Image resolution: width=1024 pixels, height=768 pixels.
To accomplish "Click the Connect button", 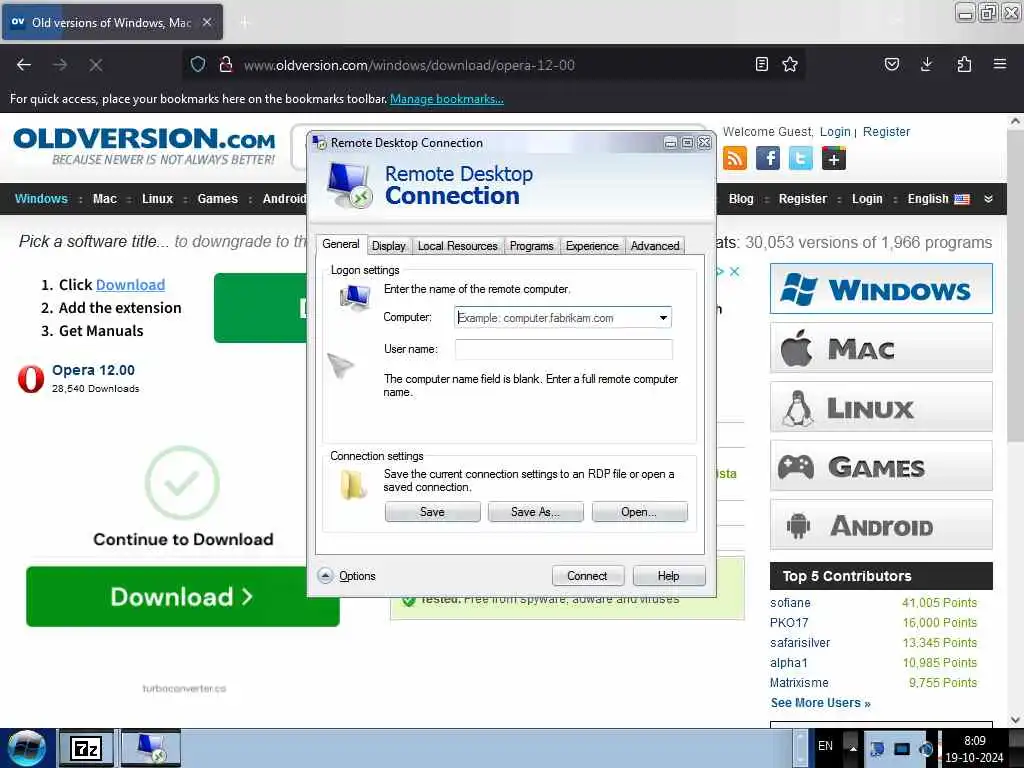I will (587, 576).
